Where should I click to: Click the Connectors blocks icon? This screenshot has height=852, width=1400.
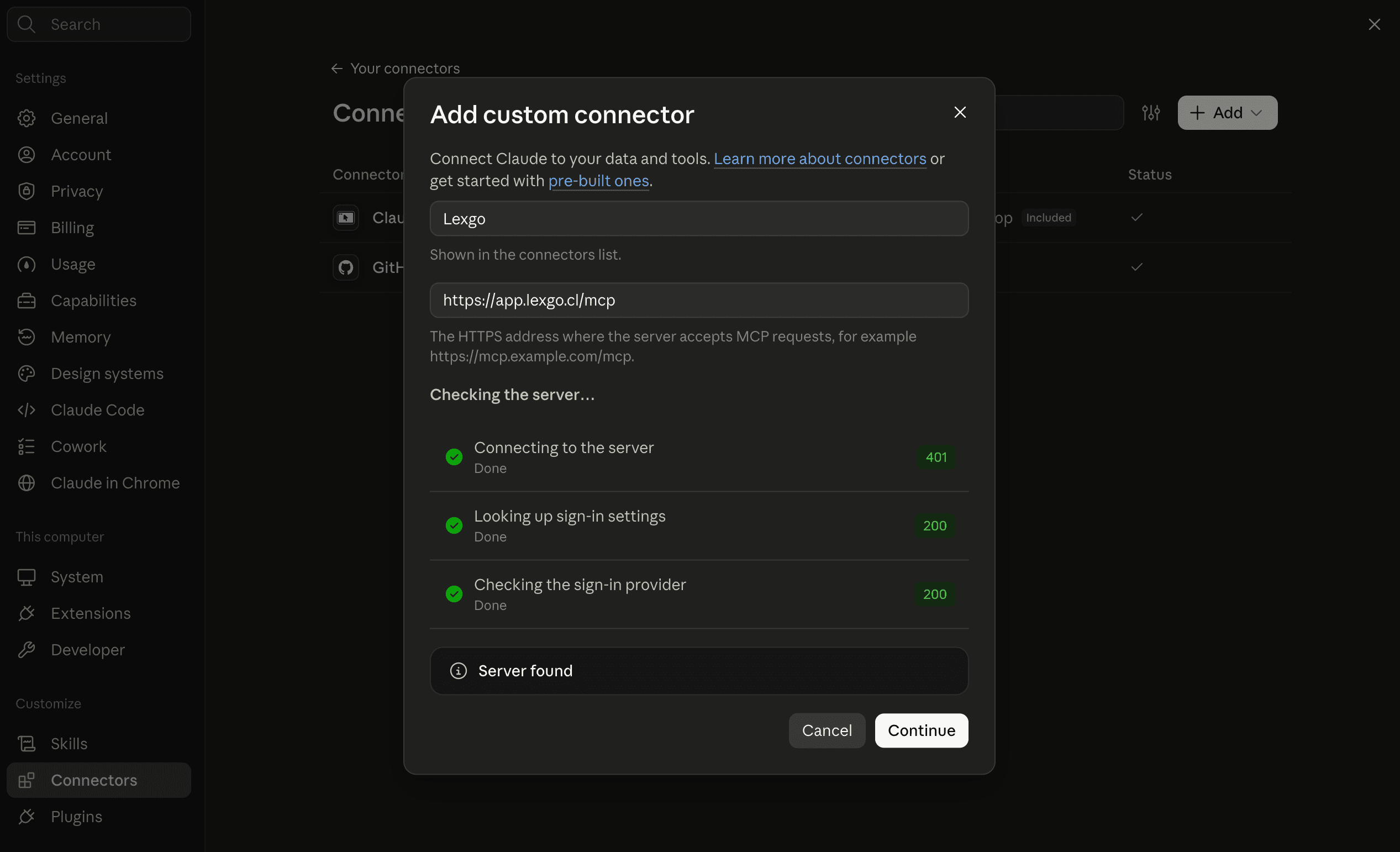click(26, 780)
